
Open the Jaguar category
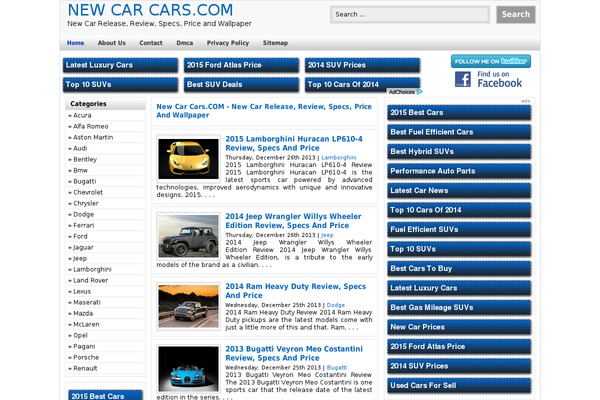click(83, 248)
